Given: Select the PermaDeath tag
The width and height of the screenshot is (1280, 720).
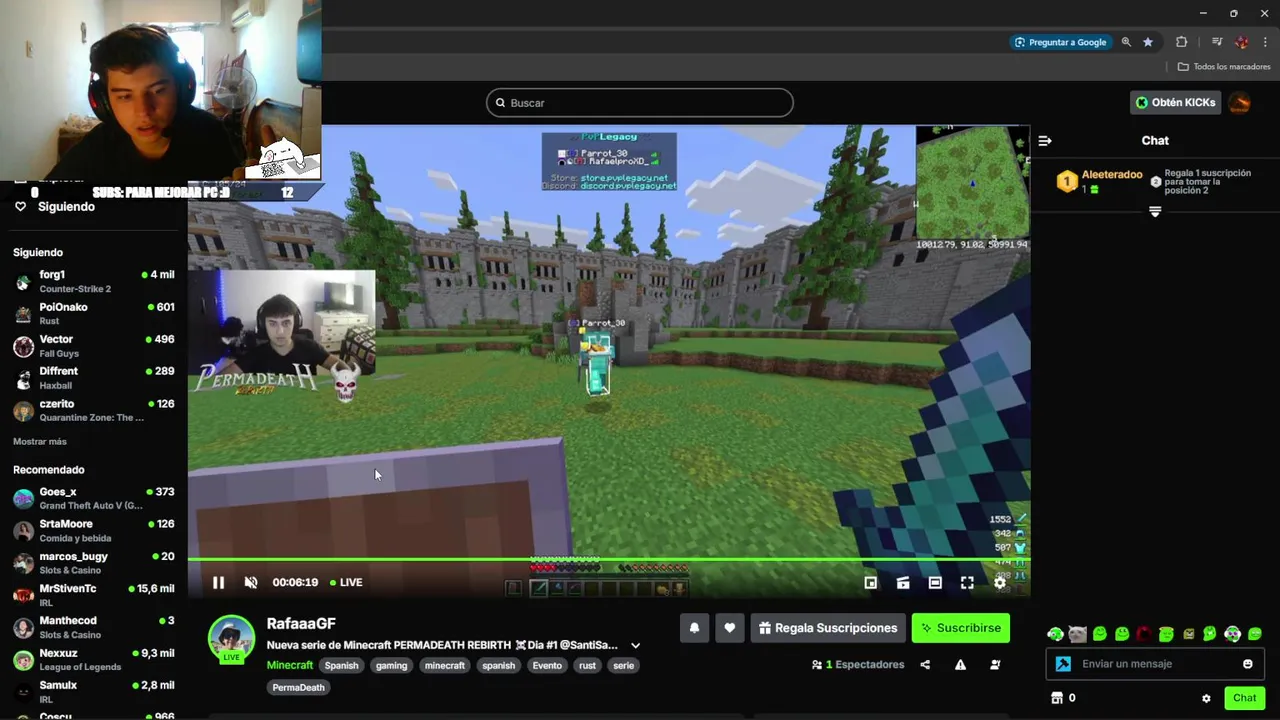Looking at the screenshot, I should [298, 687].
